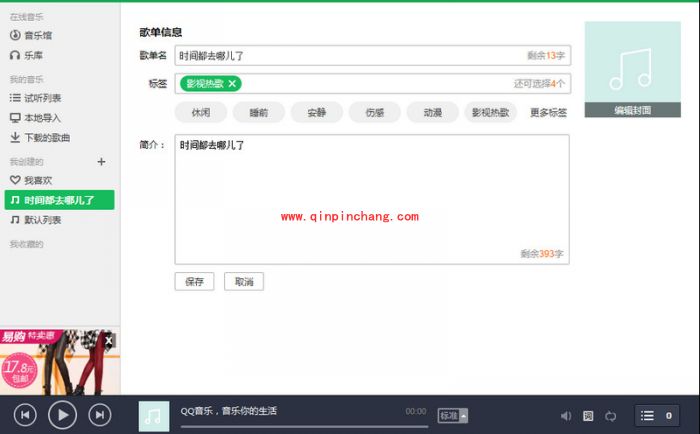Viewport: 700px width, 434px height.
Task: Mute audio with the speaker icon
Action: tap(566, 416)
